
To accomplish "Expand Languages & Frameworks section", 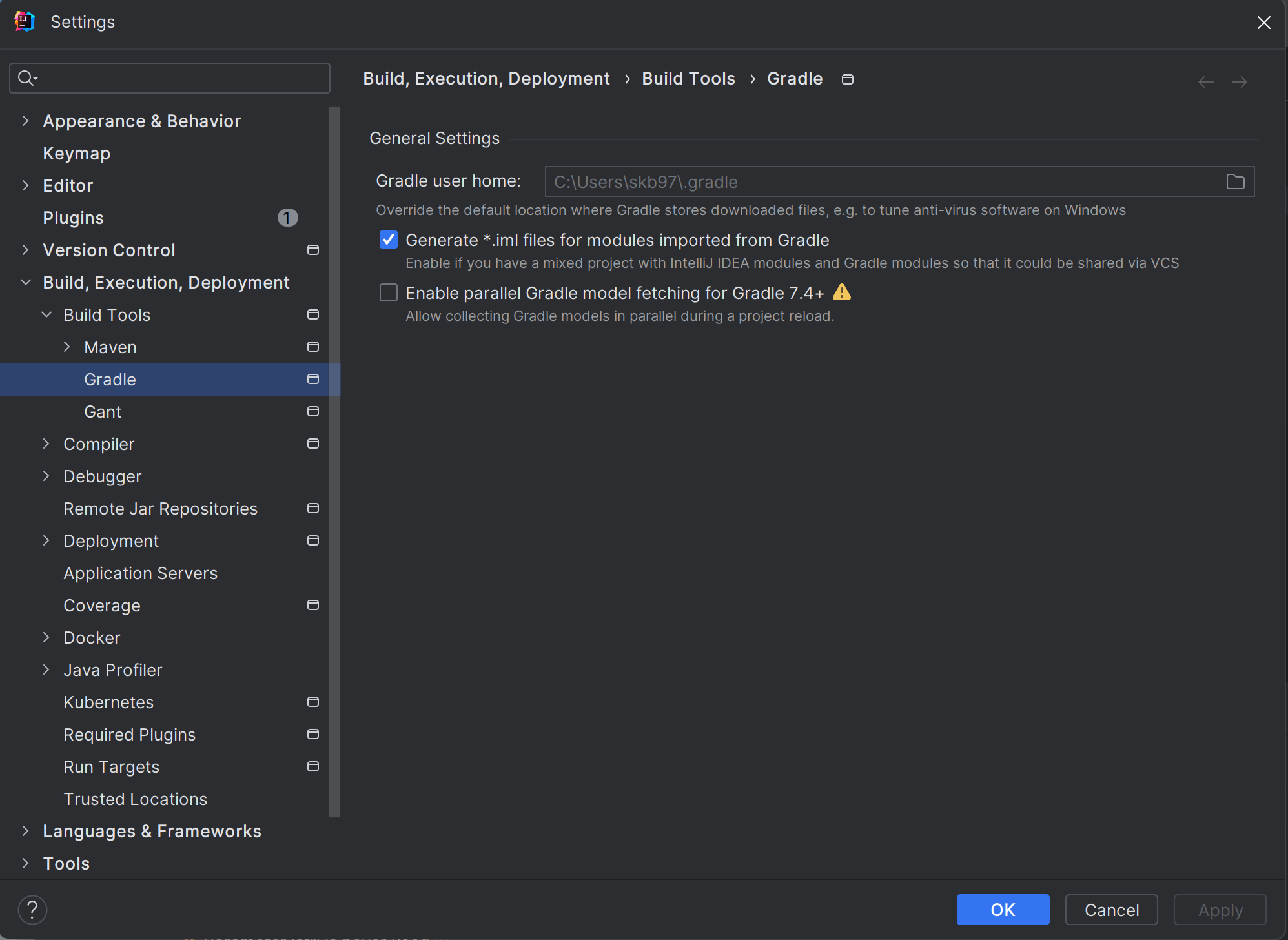I will coord(25,831).
